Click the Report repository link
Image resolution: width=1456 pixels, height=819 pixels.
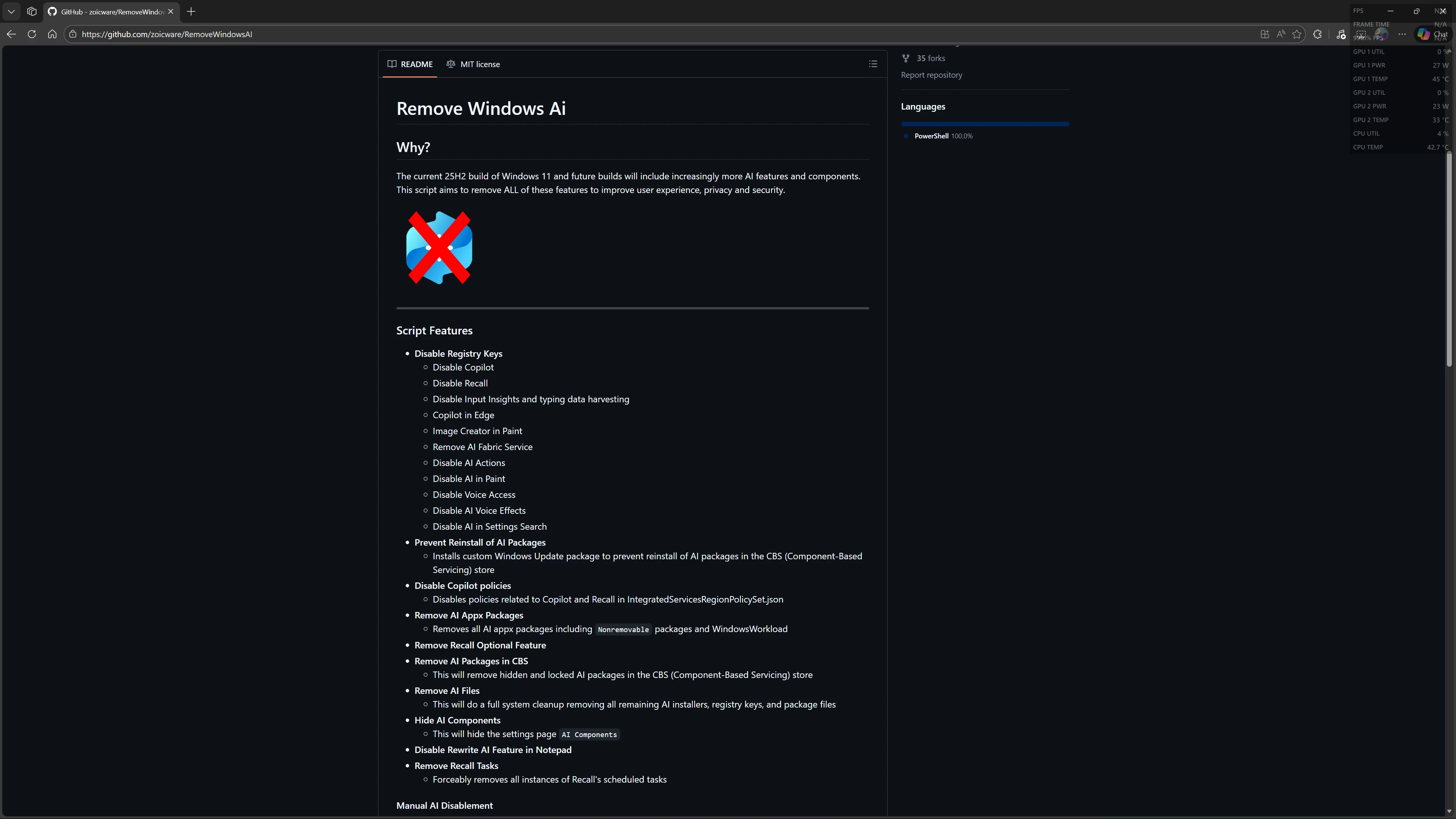[x=931, y=75]
